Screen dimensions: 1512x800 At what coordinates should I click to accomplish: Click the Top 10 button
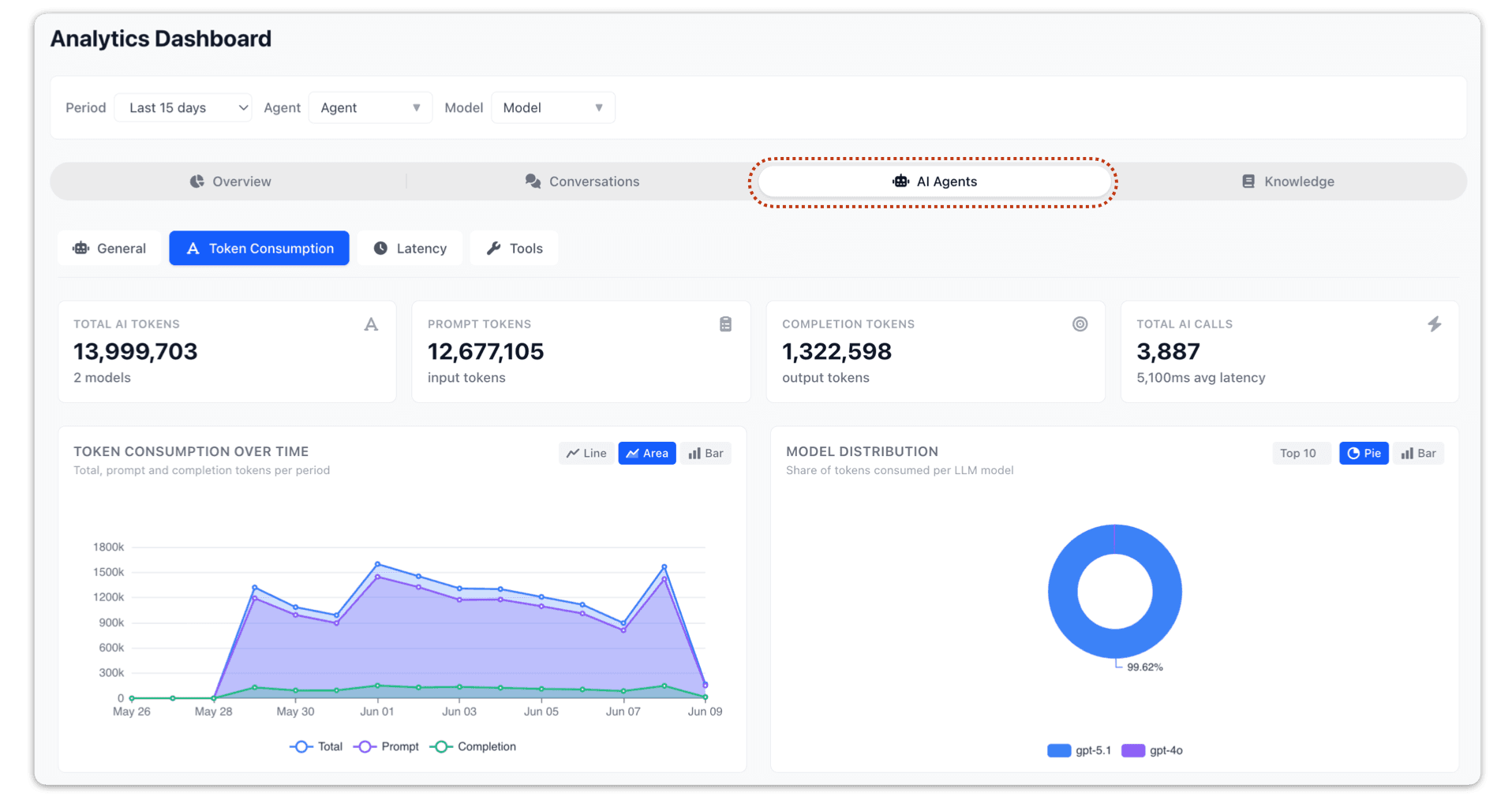1297,453
